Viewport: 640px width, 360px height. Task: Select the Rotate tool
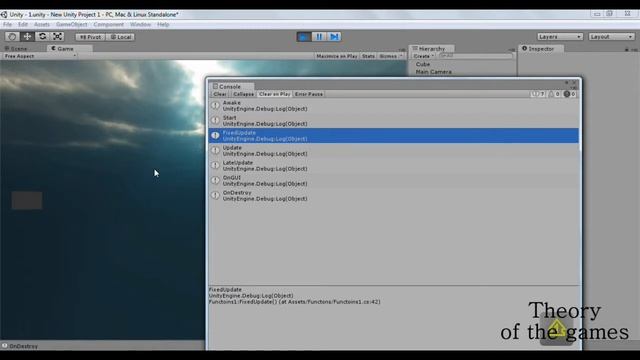click(42, 37)
